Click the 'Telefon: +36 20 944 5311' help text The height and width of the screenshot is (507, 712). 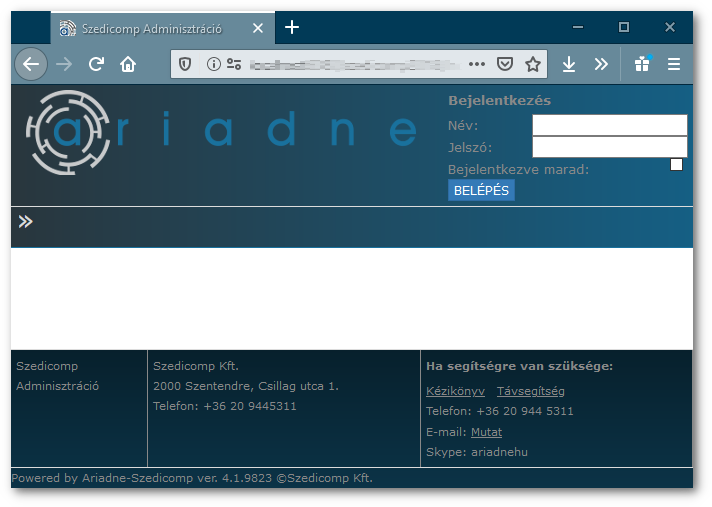pos(499,411)
